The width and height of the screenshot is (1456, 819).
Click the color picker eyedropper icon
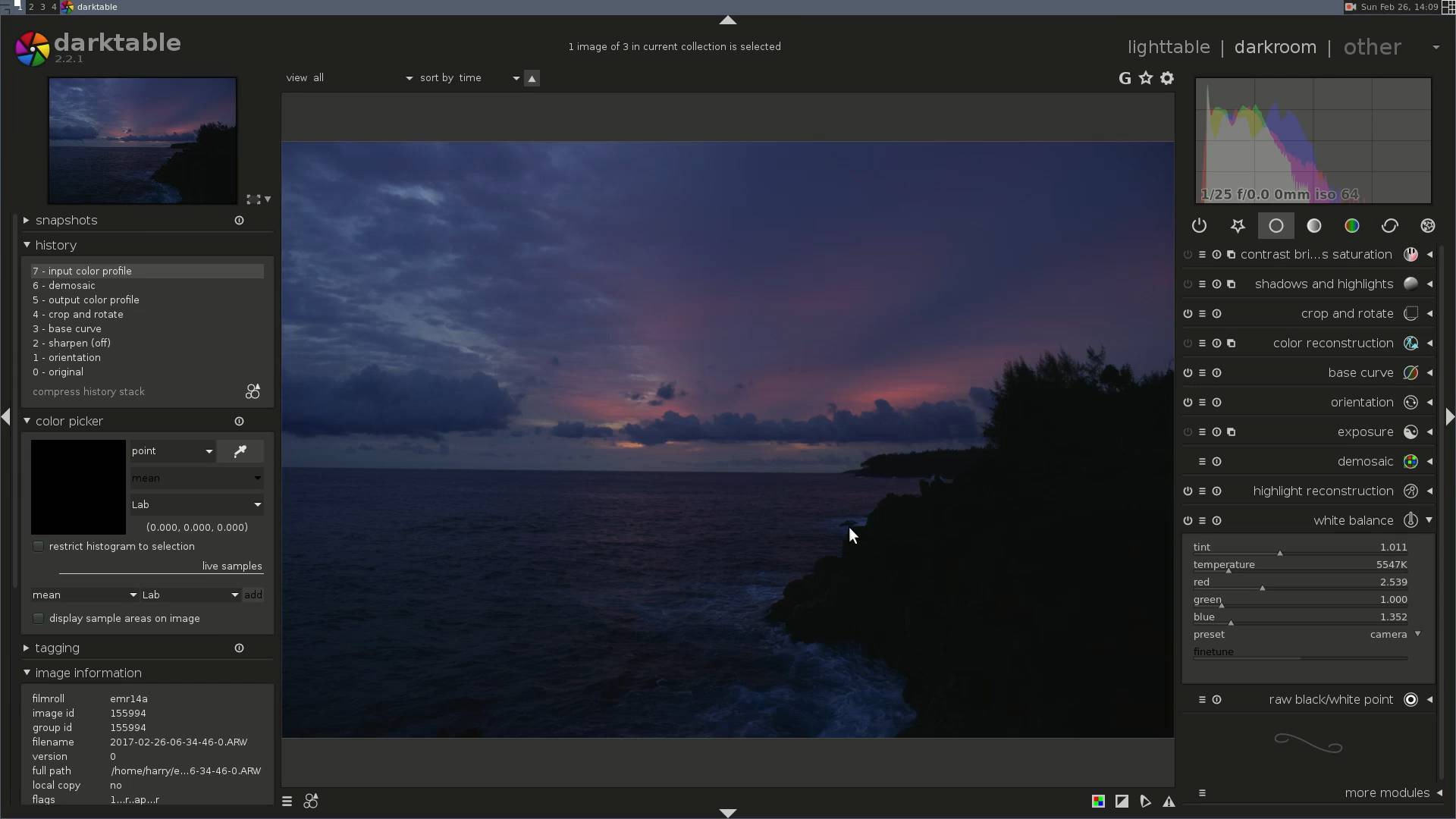click(x=240, y=451)
